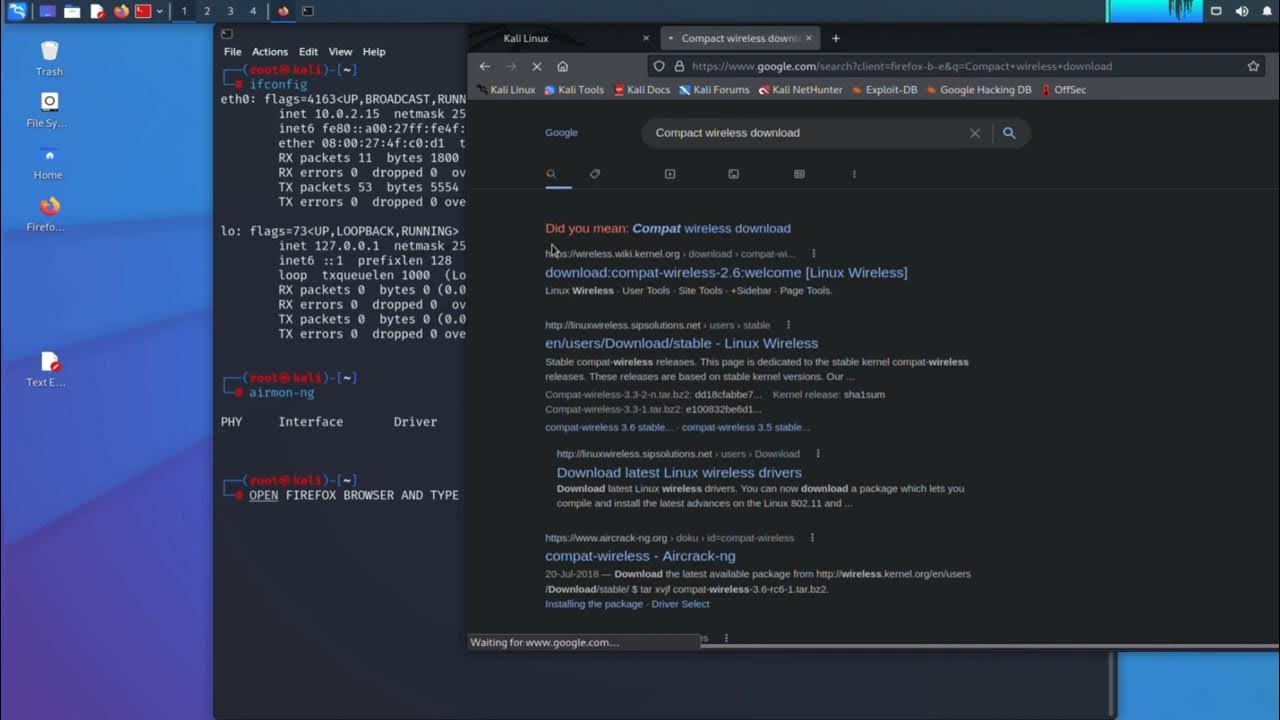1280x720 pixels.
Task: Open en/users/Download/stable - Linux Wireless result
Action: click(681, 343)
